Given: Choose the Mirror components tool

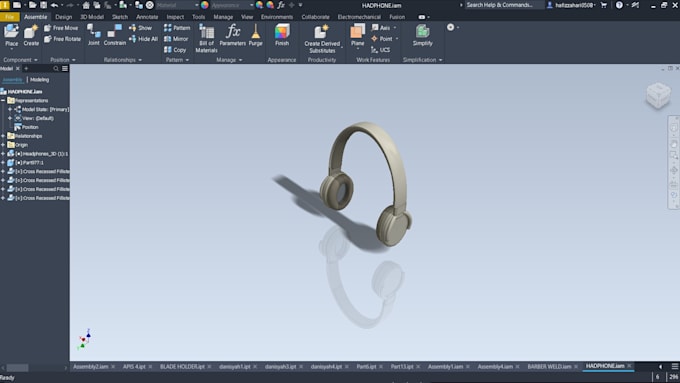Looking at the screenshot, I should 176,39.
